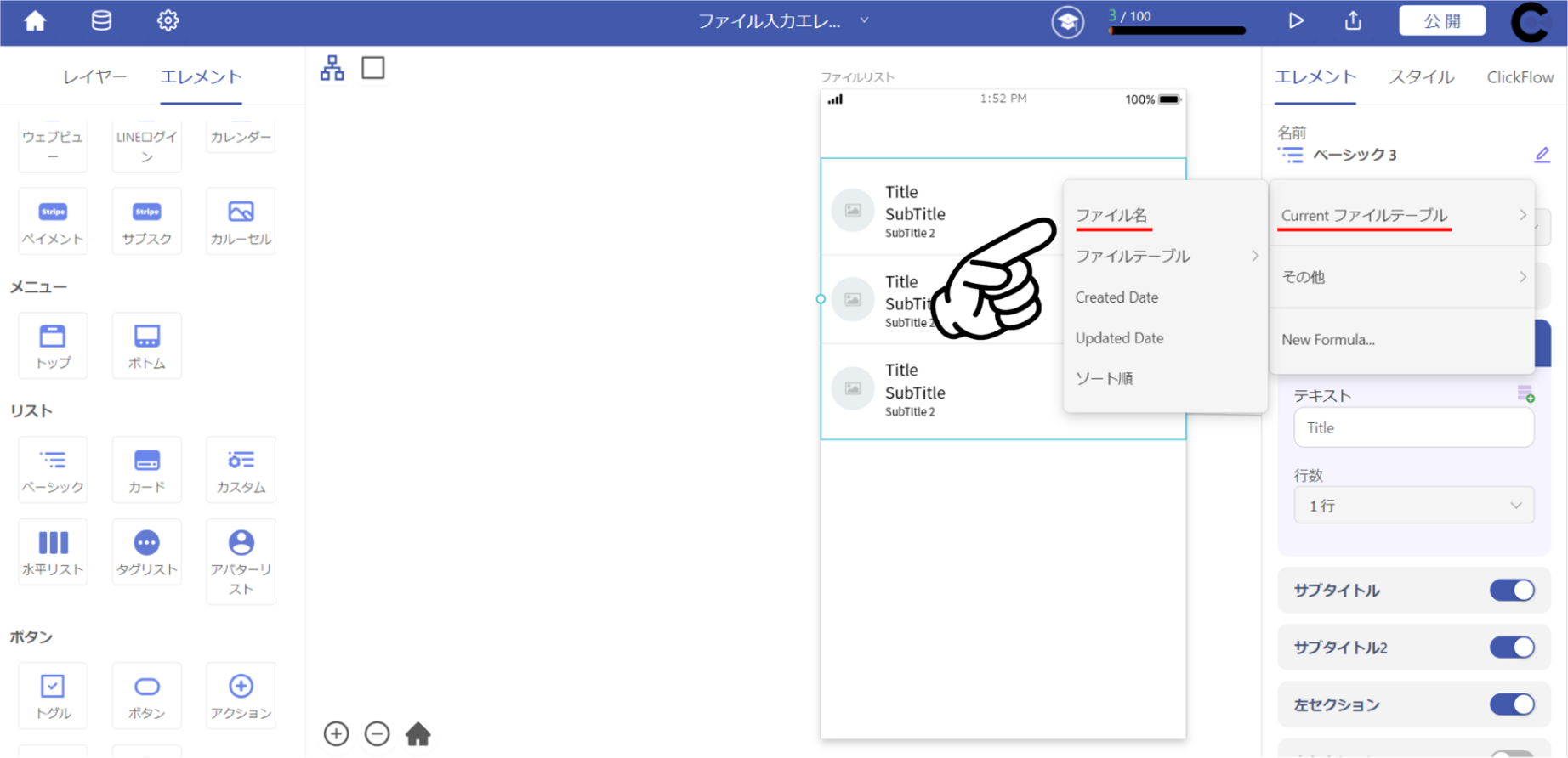Add the アバターリスト element
The width and height of the screenshot is (1568, 758).
point(241,562)
